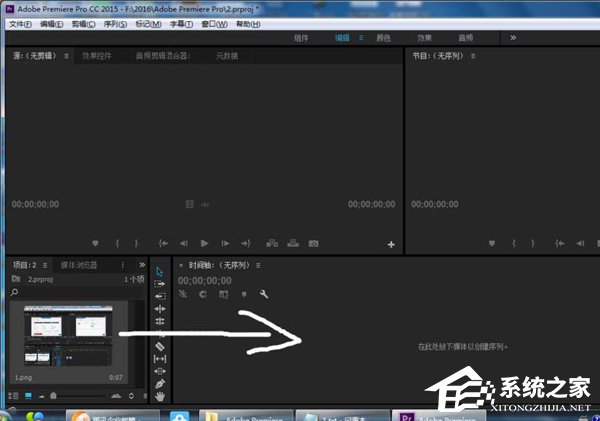Viewport: 600px width, 421px height.
Task: Click Drag Audio Only icon in Source
Action: (205, 204)
